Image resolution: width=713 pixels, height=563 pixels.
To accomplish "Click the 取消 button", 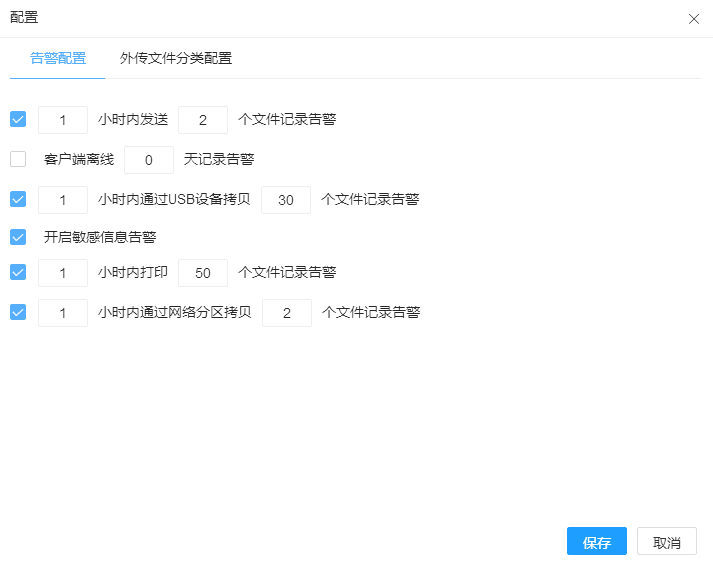I will click(666, 542).
